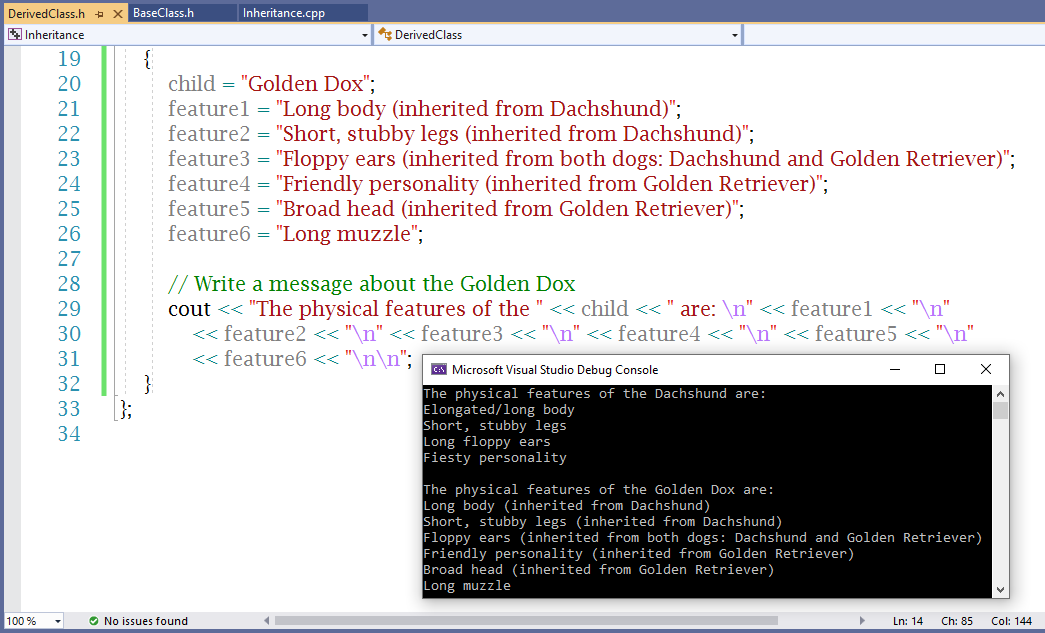This screenshot has width=1045, height=633.
Task: Click the Ln: 14 status bar entry
Action: (908, 621)
